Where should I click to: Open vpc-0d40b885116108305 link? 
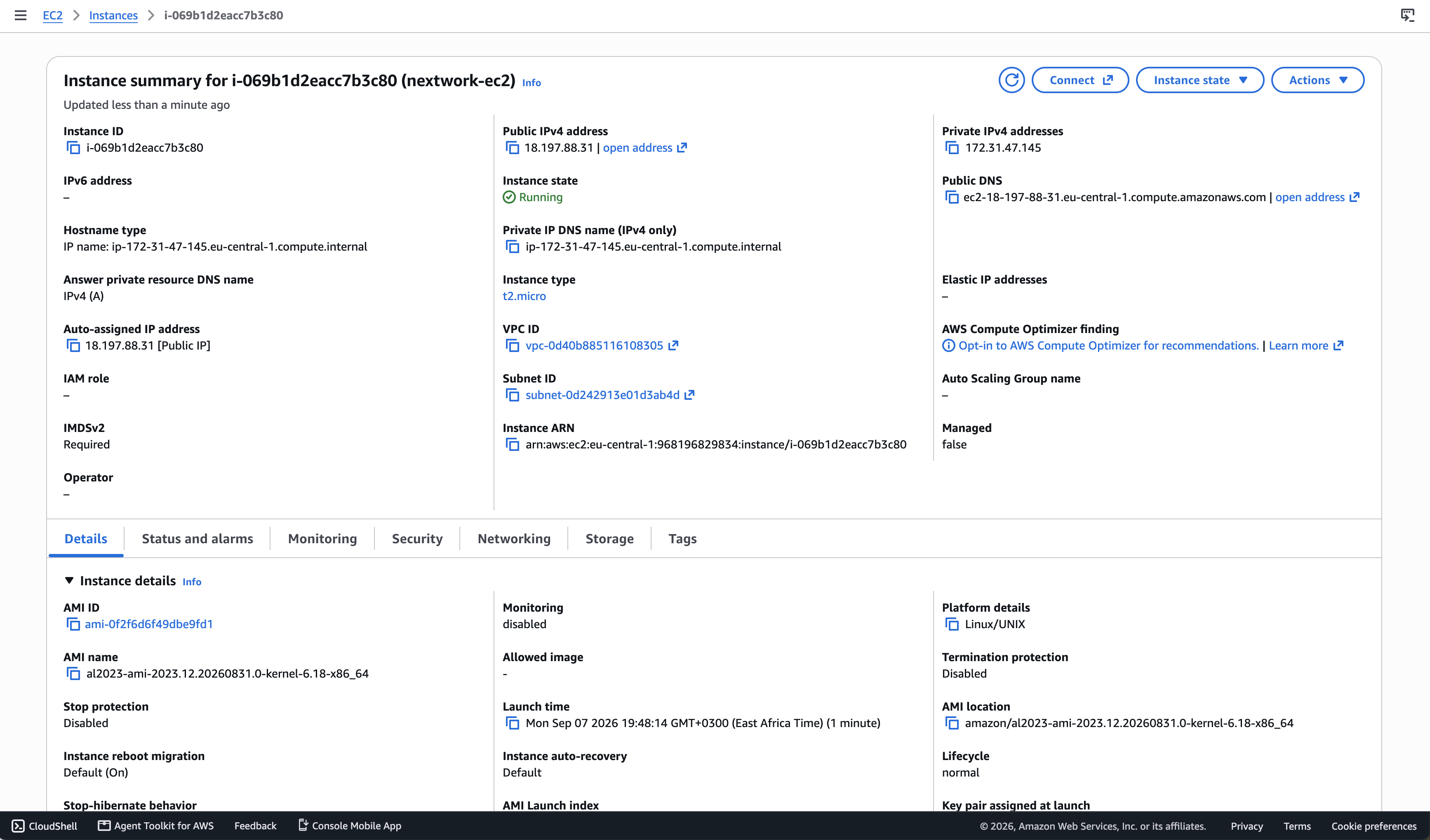594,345
